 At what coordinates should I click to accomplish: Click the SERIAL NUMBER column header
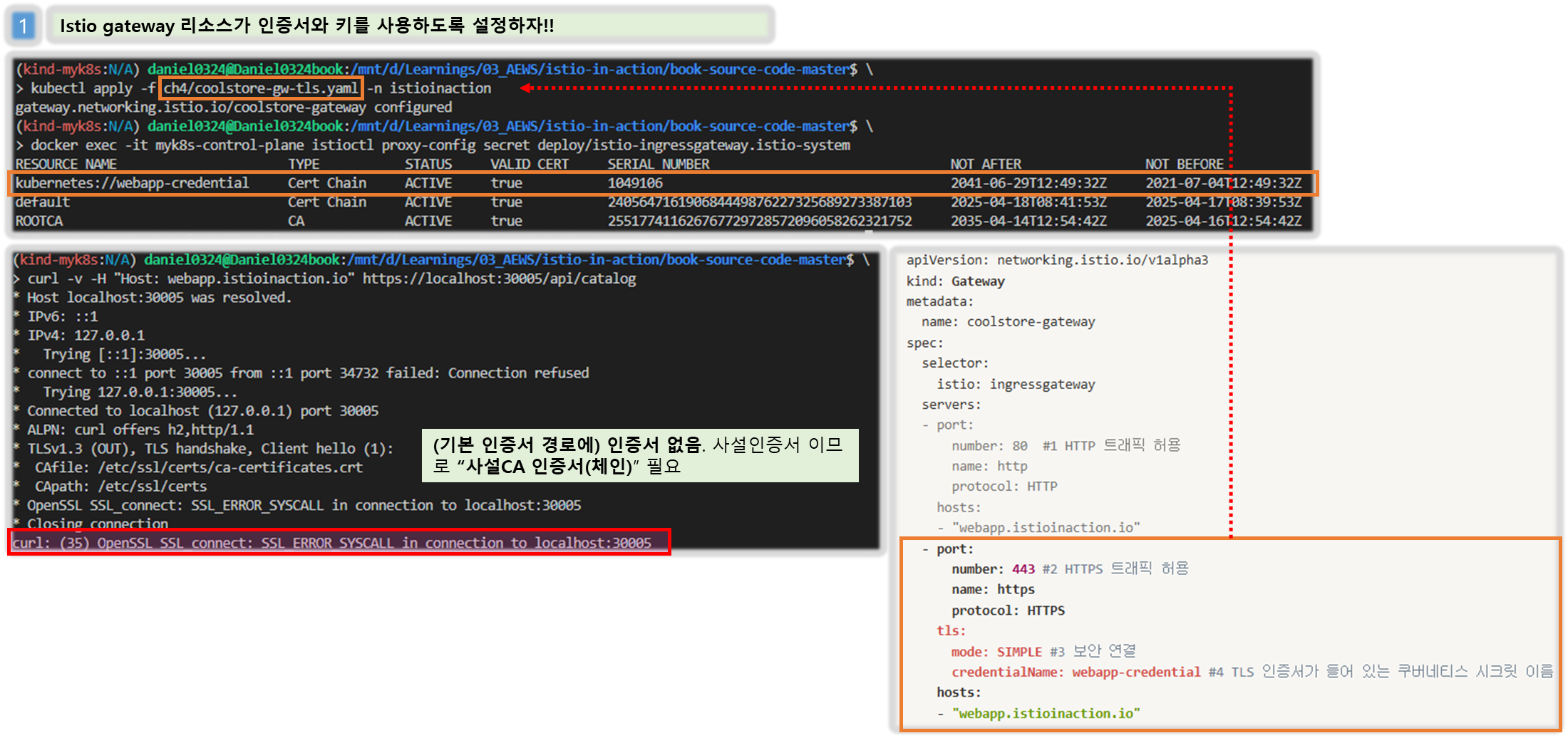(x=659, y=164)
